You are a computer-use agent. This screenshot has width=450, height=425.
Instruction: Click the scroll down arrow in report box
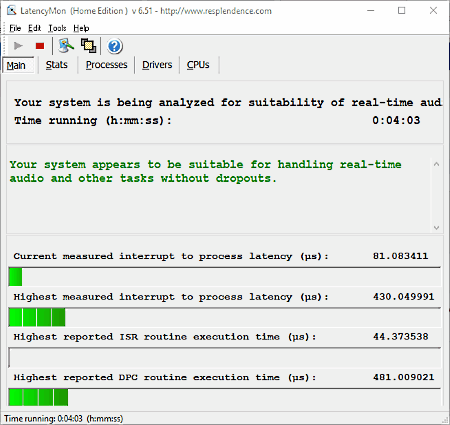(436, 228)
